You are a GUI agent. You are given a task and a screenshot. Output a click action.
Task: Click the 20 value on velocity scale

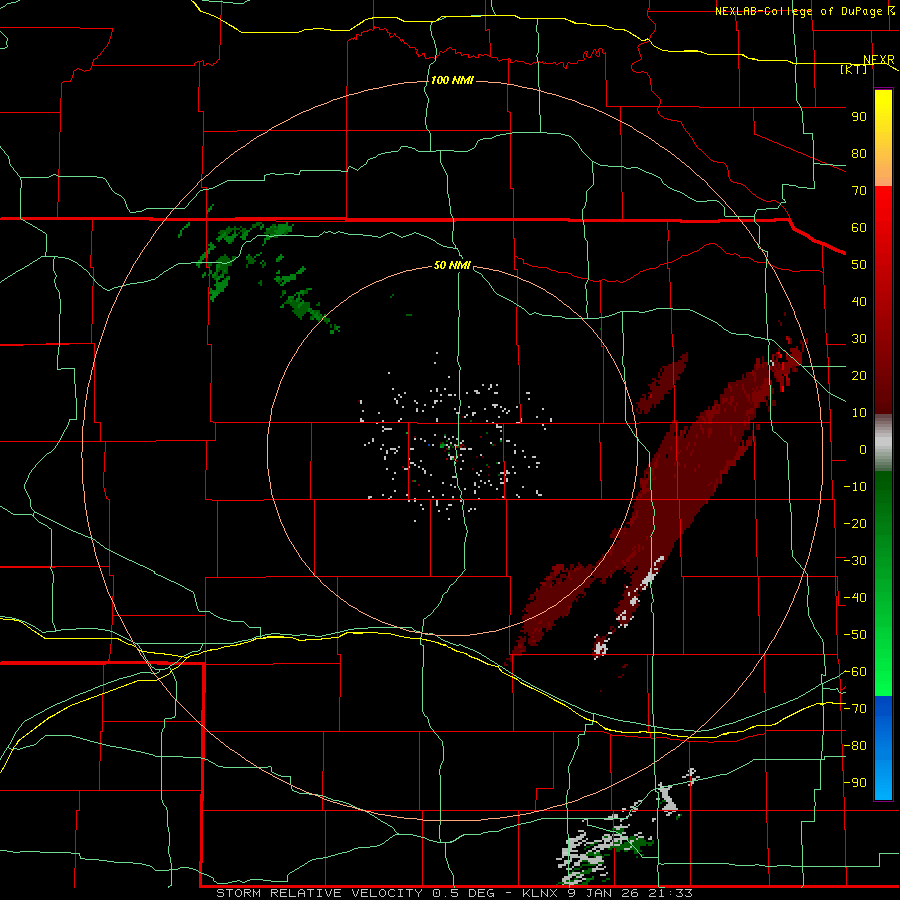point(859,376)
